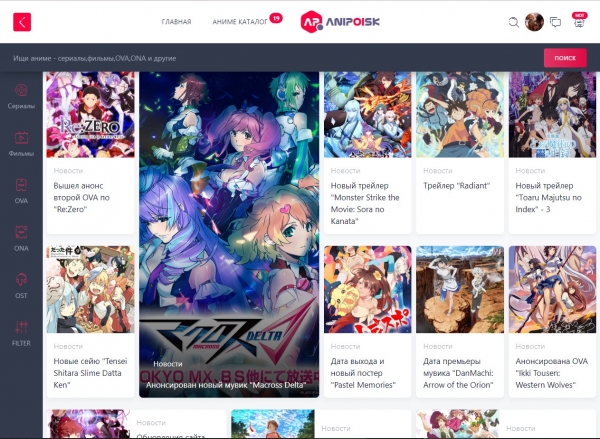Click Новости label above Radiant trailer
The image size is (600, 439).
point(437,171)
